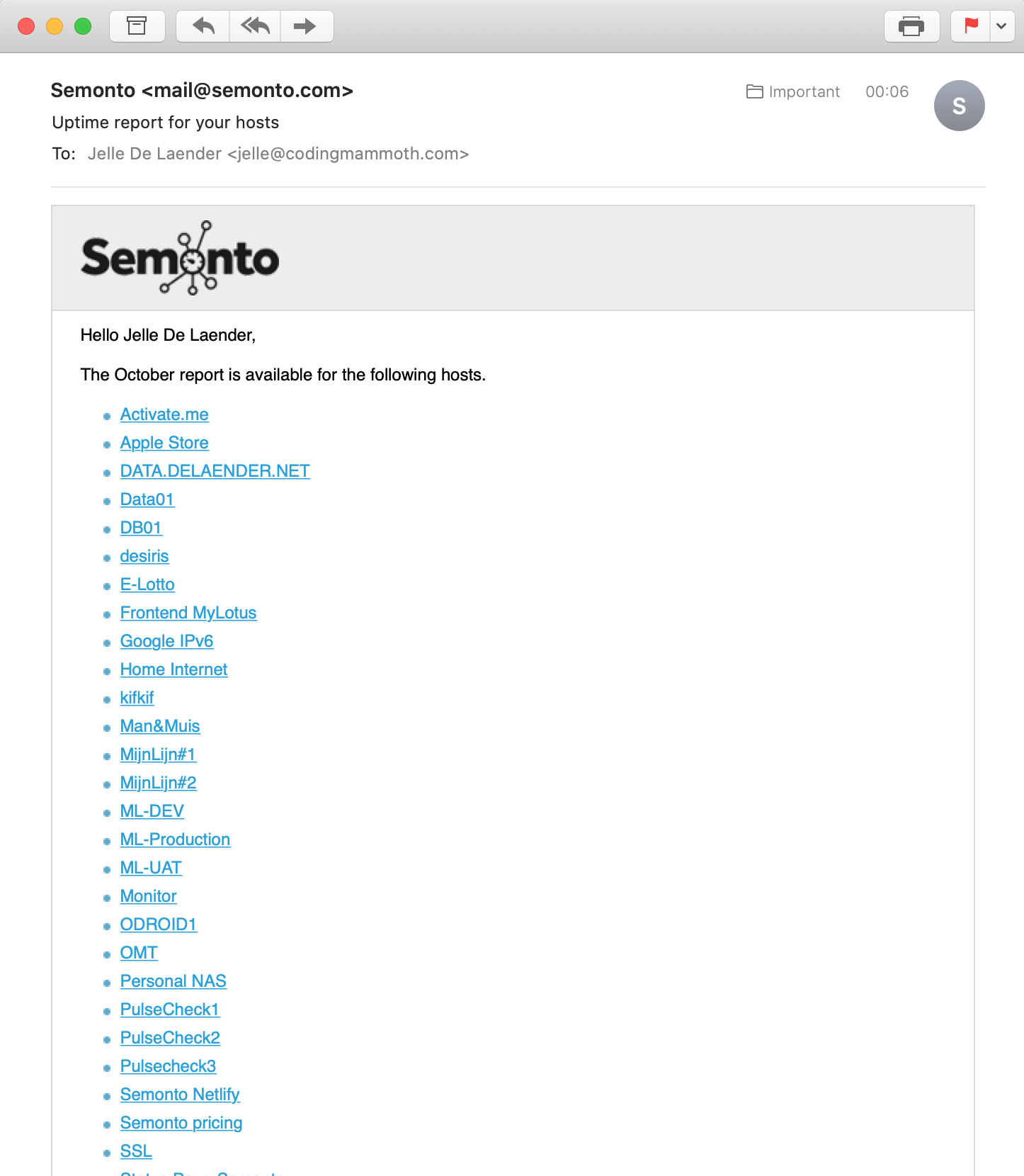Open the DATA.DELAENDER.NET link
This screenshot has height=1176, width=1024.
(215, 471)
